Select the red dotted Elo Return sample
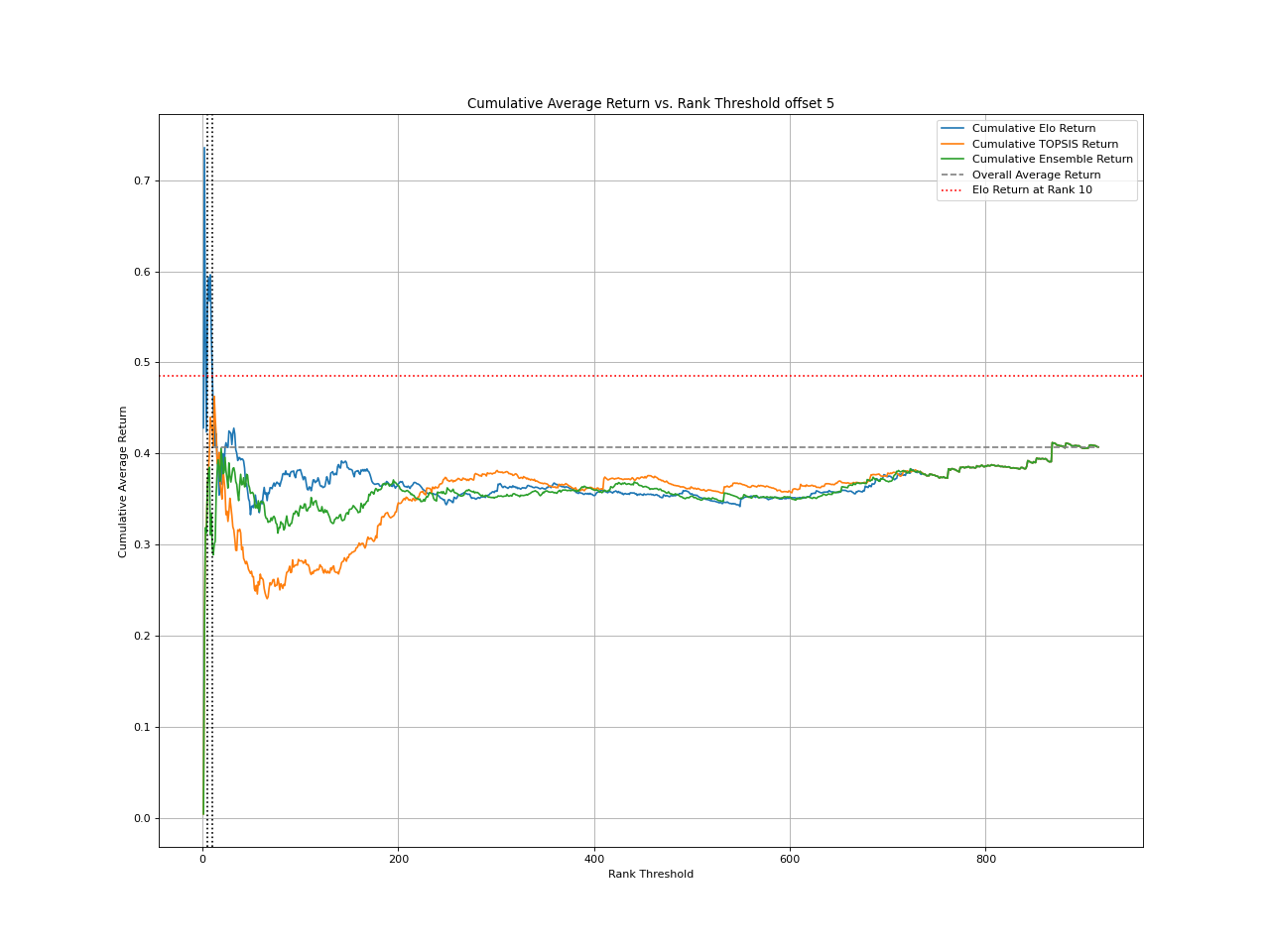The height and width of the screenshot is (952, 1270). tap(953, 189)
